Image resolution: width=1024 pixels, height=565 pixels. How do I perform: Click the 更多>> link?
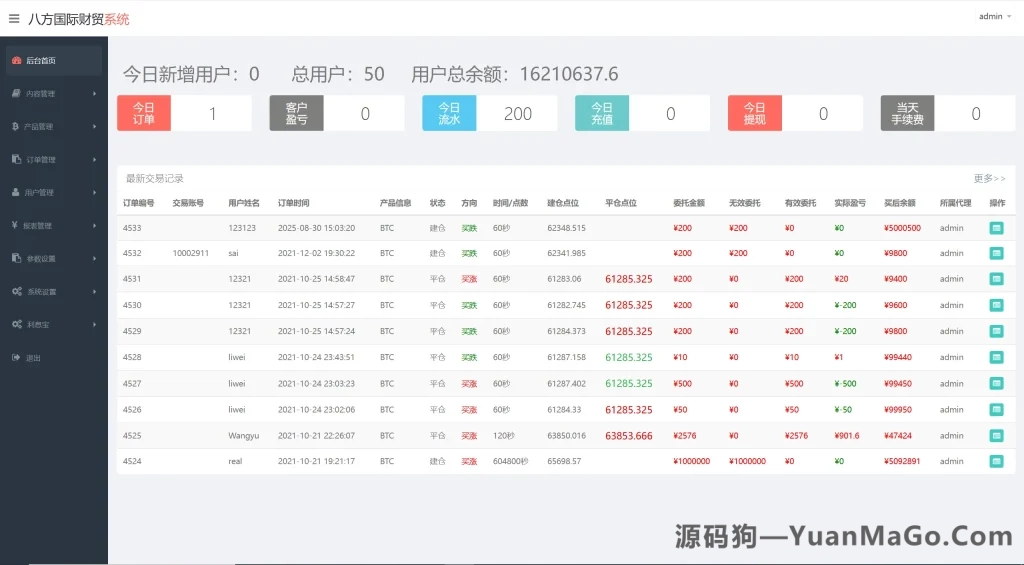(x=989, y=178)
